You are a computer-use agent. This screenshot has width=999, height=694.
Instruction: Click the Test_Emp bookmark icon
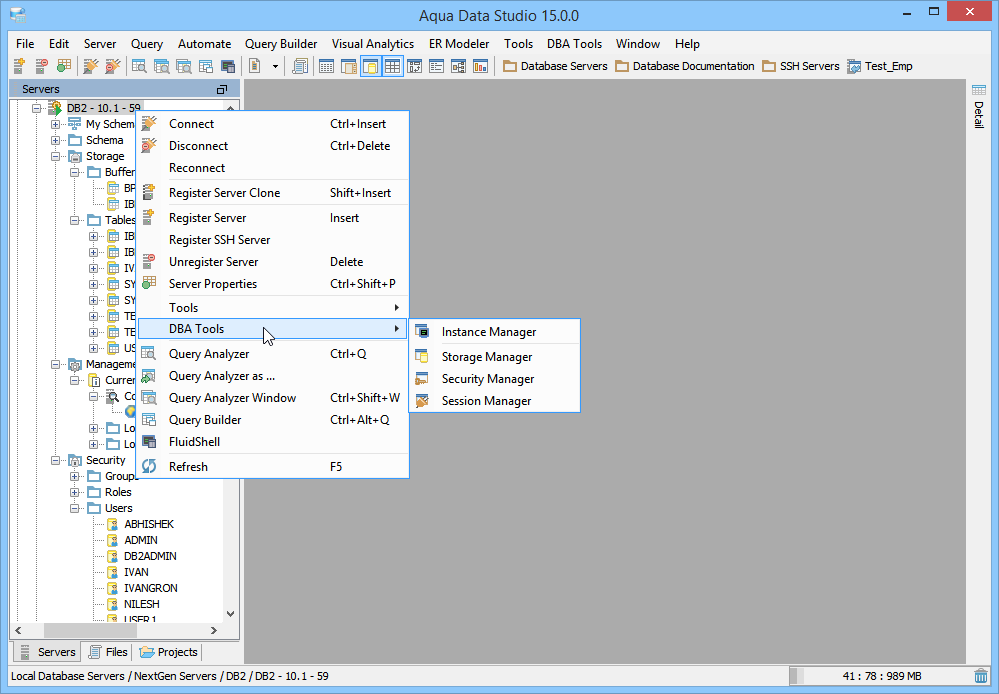[854, 66]
